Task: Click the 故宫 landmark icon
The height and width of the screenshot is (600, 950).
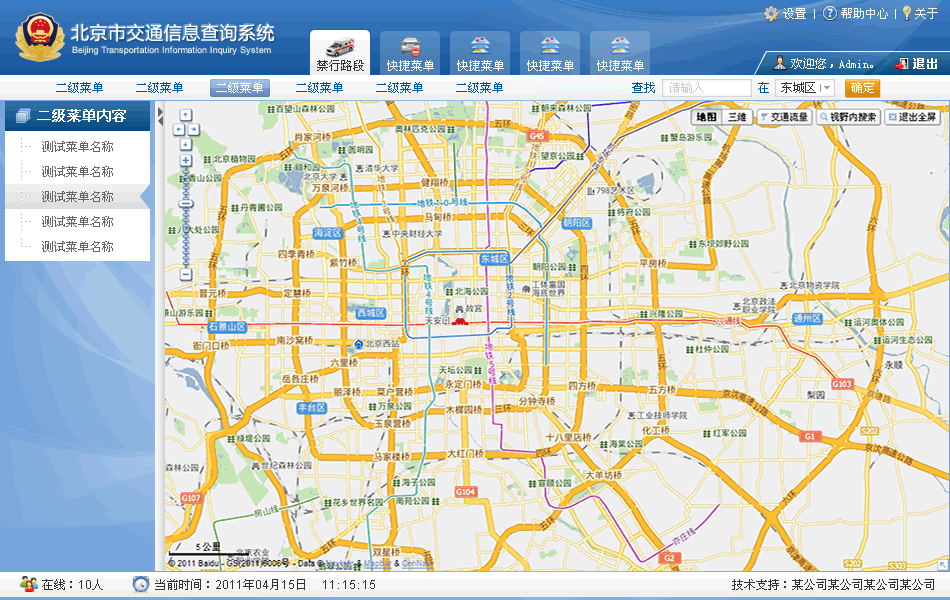Action: [x=459, y=309]
